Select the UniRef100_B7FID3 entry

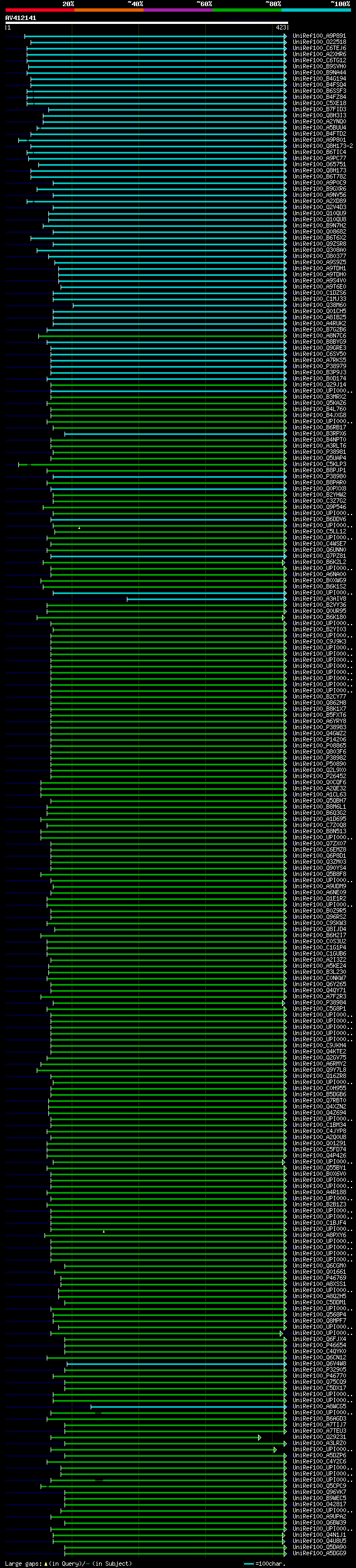(x=319, y=110)
